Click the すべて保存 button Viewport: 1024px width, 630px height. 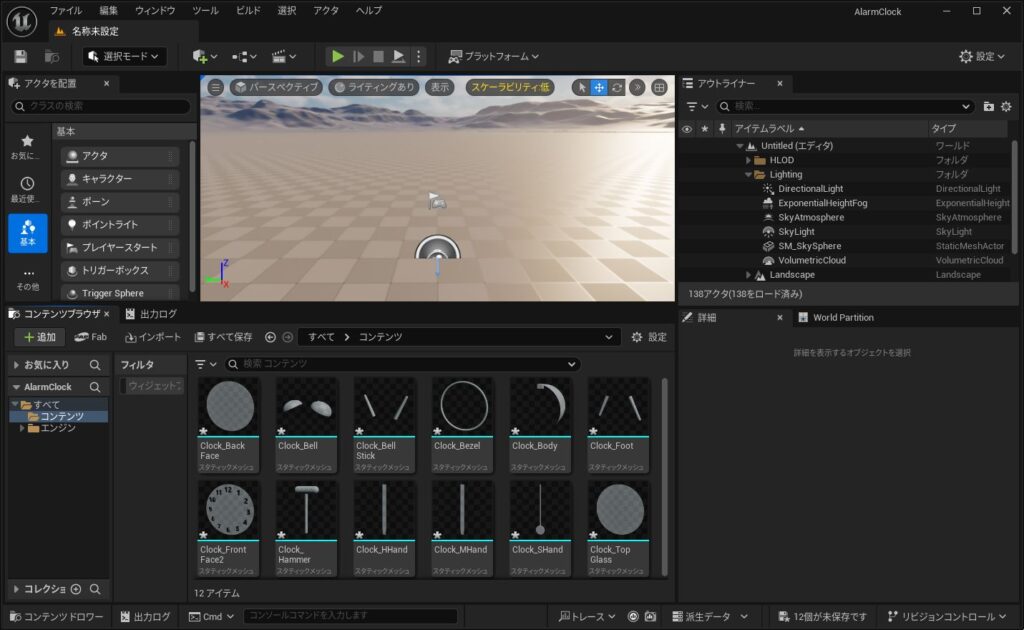click(x=223, y=337)
